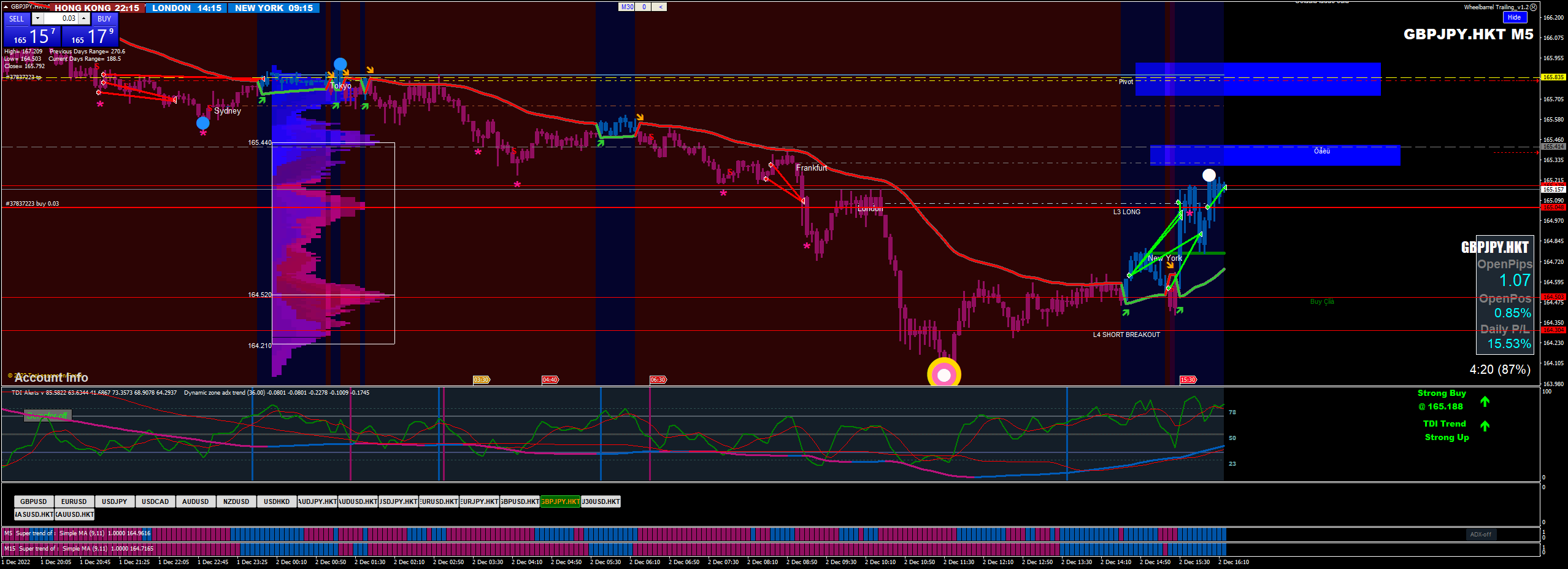
Task: Click the expert advisor sad-face icon
Action: pyautogui.click(x=1533, y=7)
